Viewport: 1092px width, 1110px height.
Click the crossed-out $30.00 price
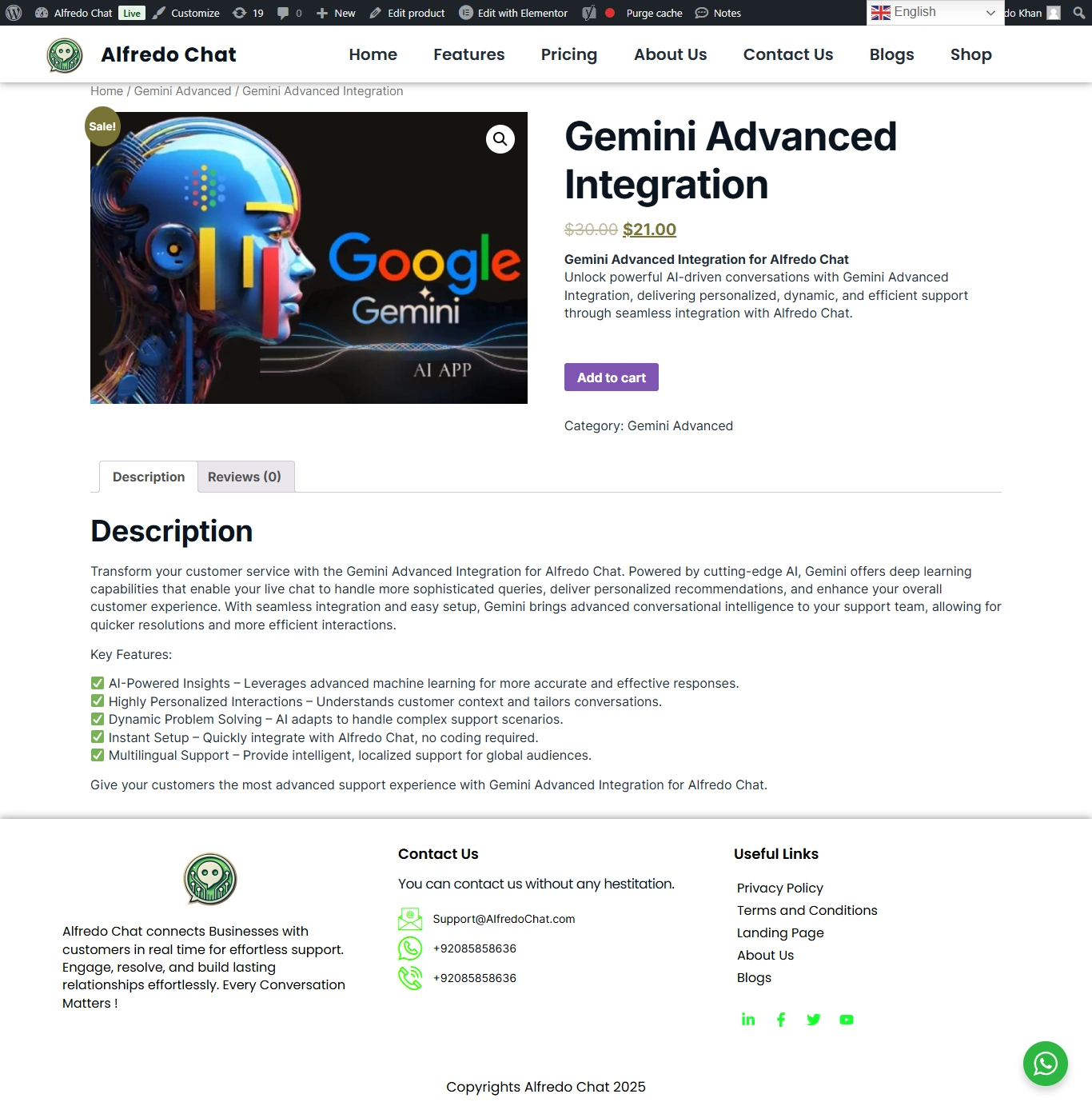(591, 230)
